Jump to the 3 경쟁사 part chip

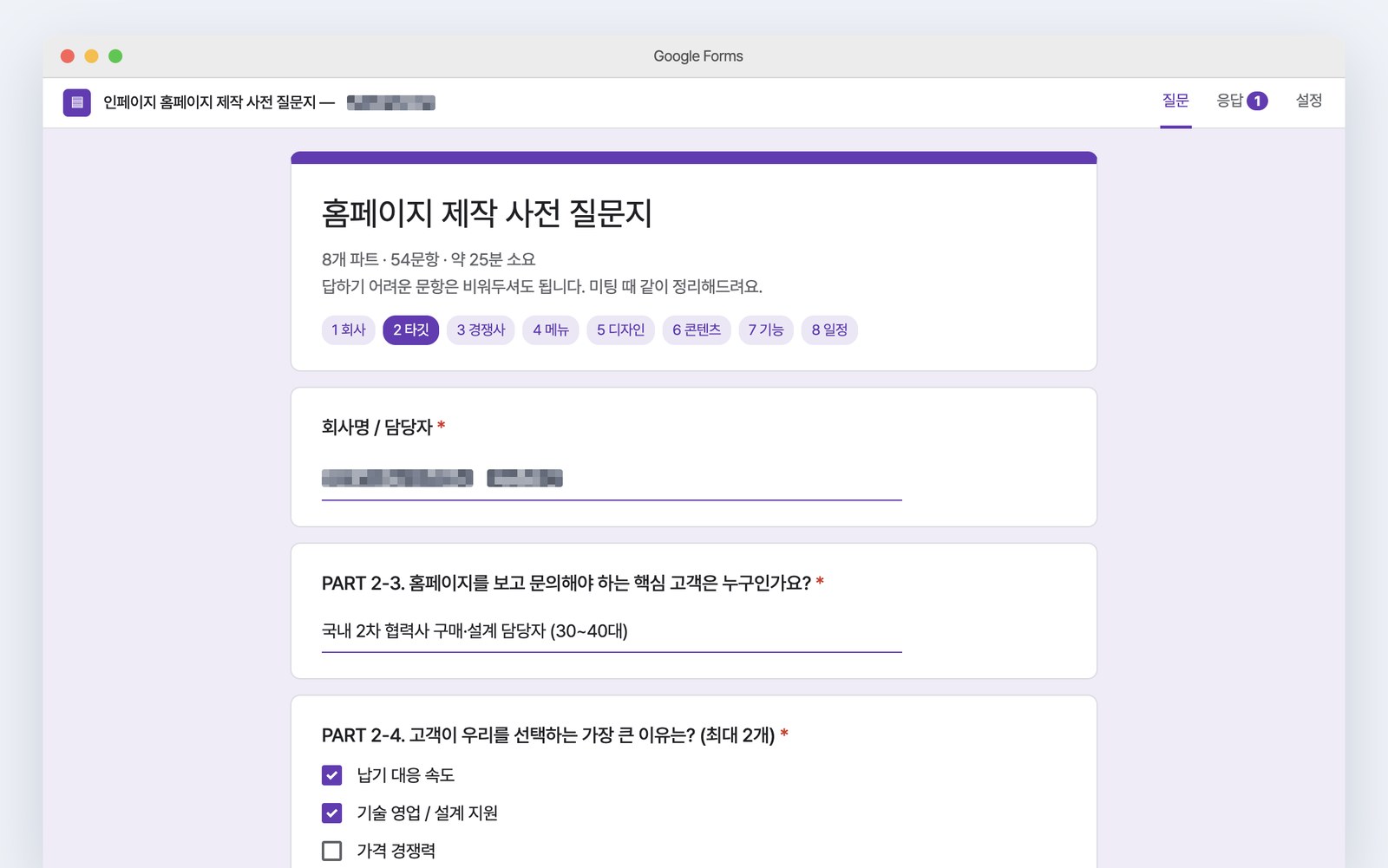[x=481, y=330]
